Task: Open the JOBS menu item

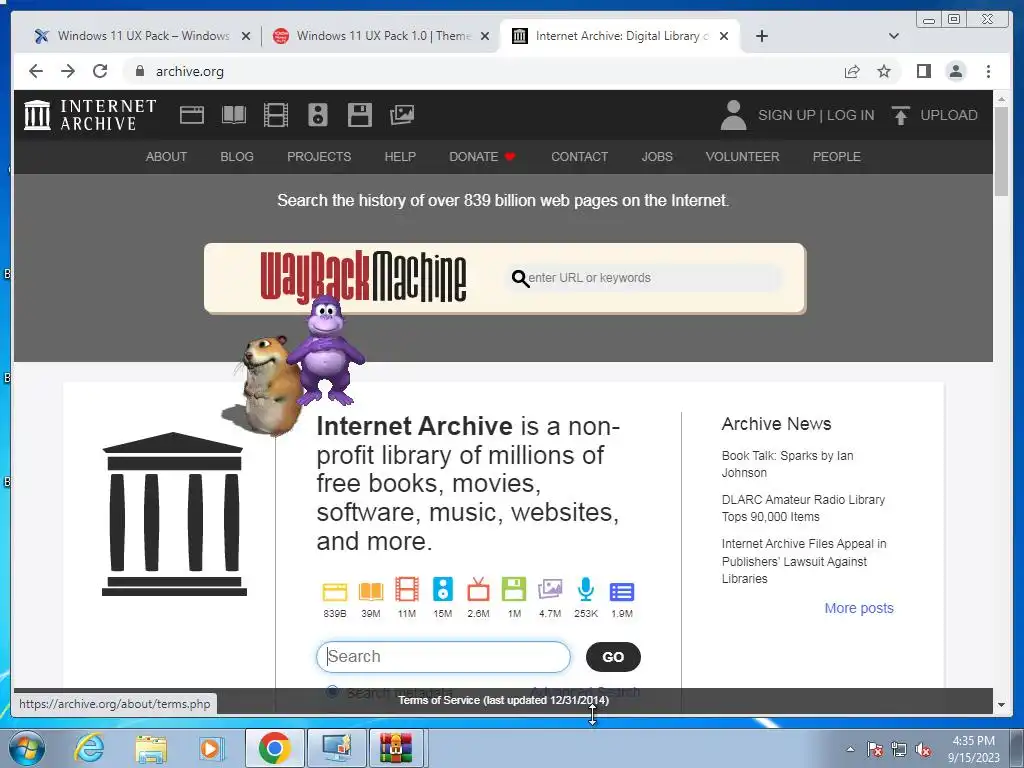Action: coord(657,157)
